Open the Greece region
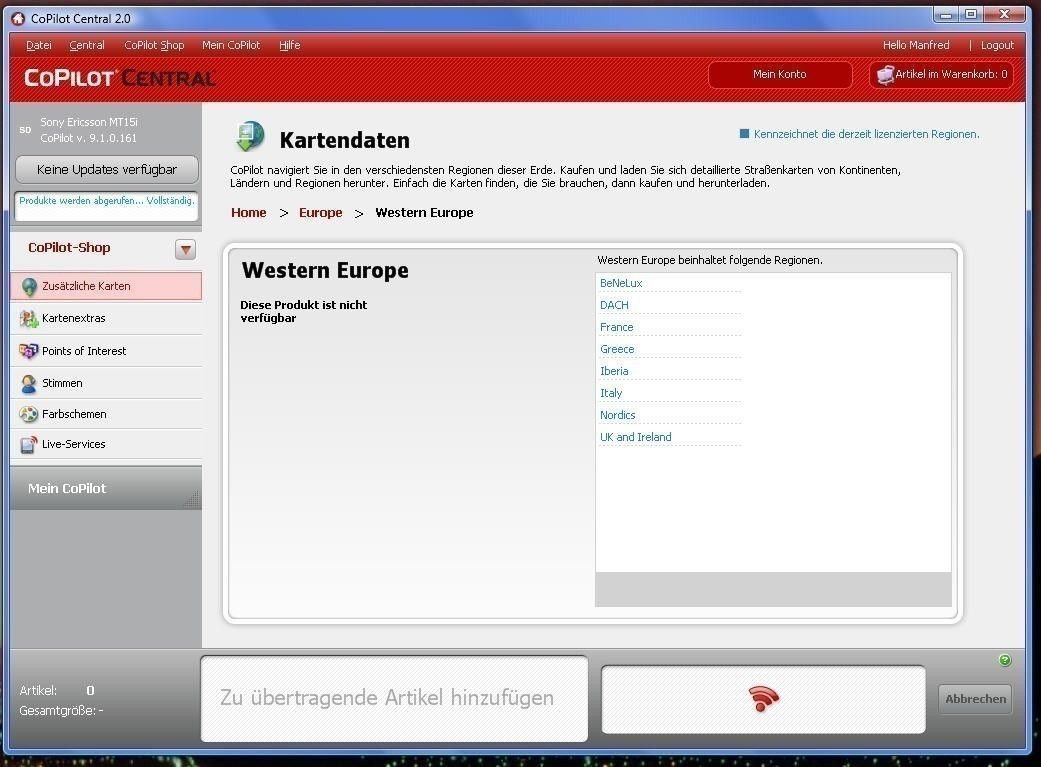 point(617,349)
